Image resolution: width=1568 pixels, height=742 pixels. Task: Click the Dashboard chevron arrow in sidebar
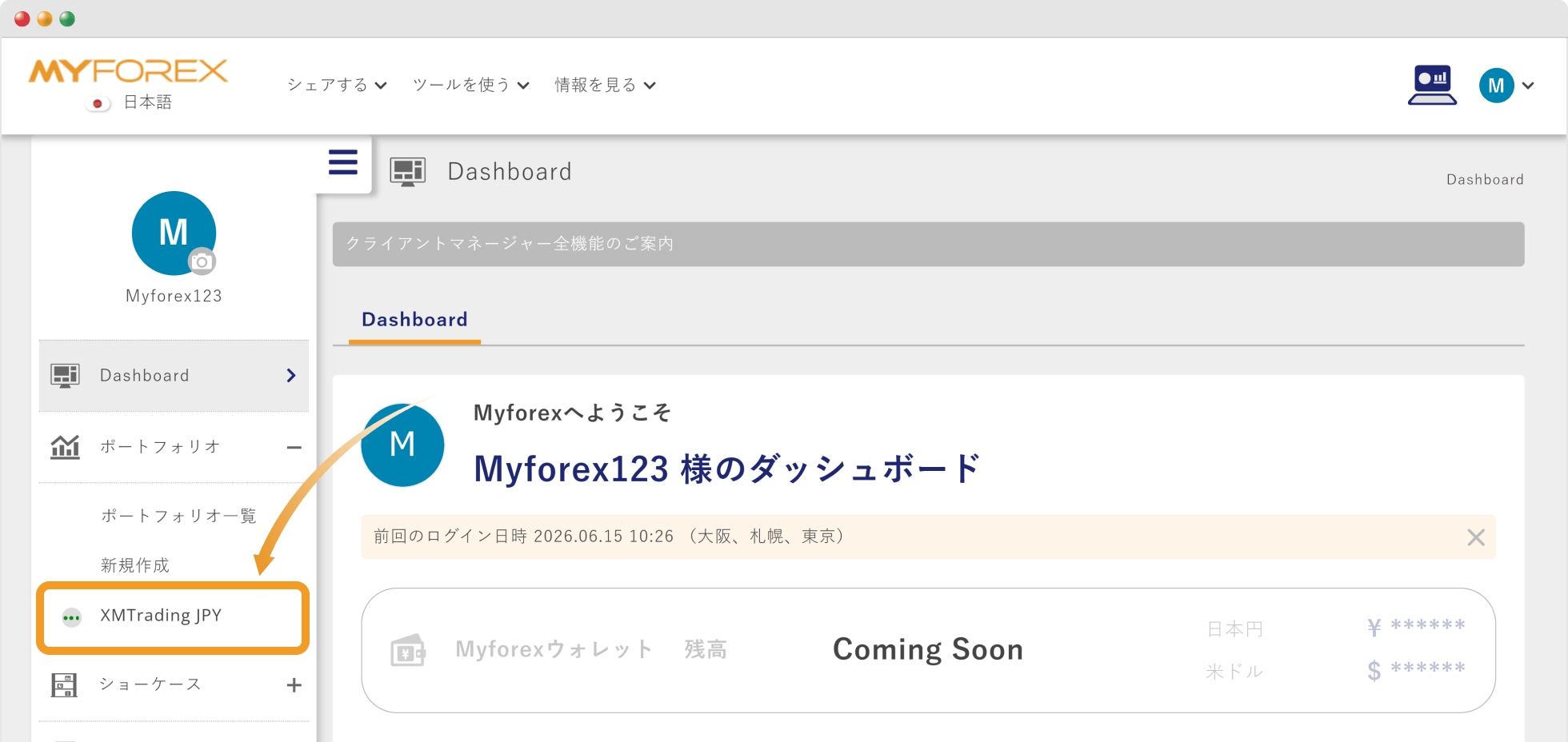pyautogui.click(x=291, y=376)
